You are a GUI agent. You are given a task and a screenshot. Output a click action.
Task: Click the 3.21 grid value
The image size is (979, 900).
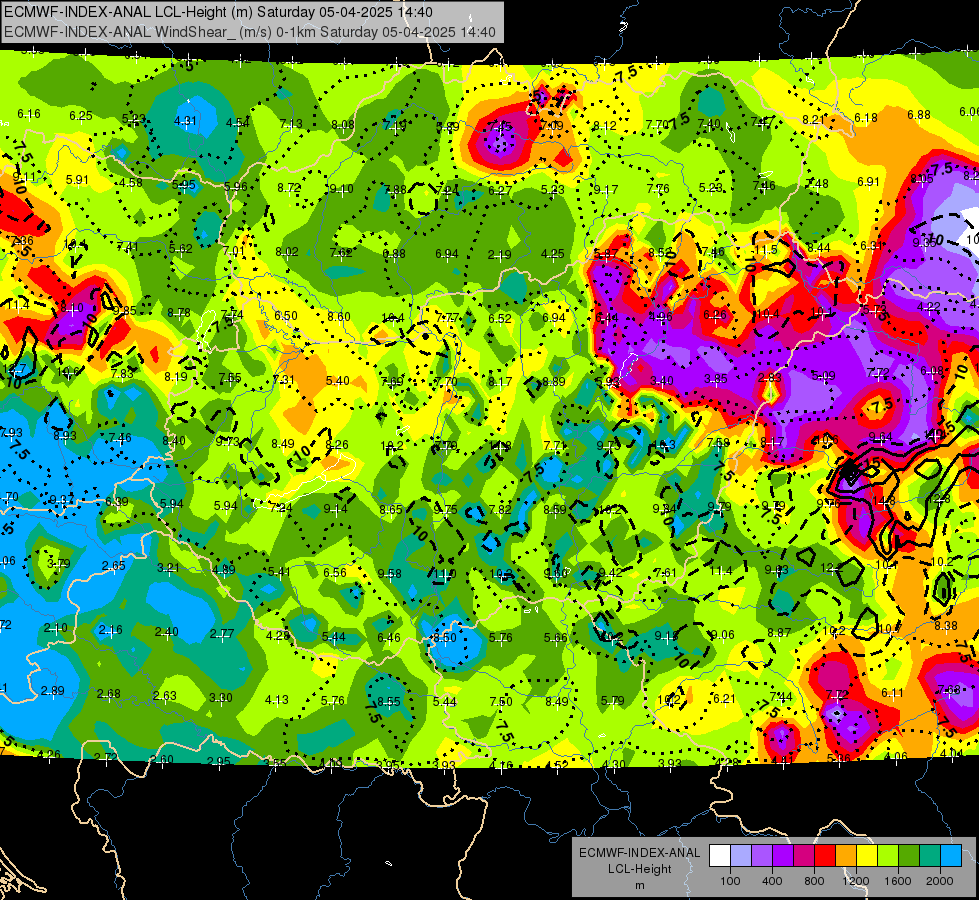tap(169, 568)
